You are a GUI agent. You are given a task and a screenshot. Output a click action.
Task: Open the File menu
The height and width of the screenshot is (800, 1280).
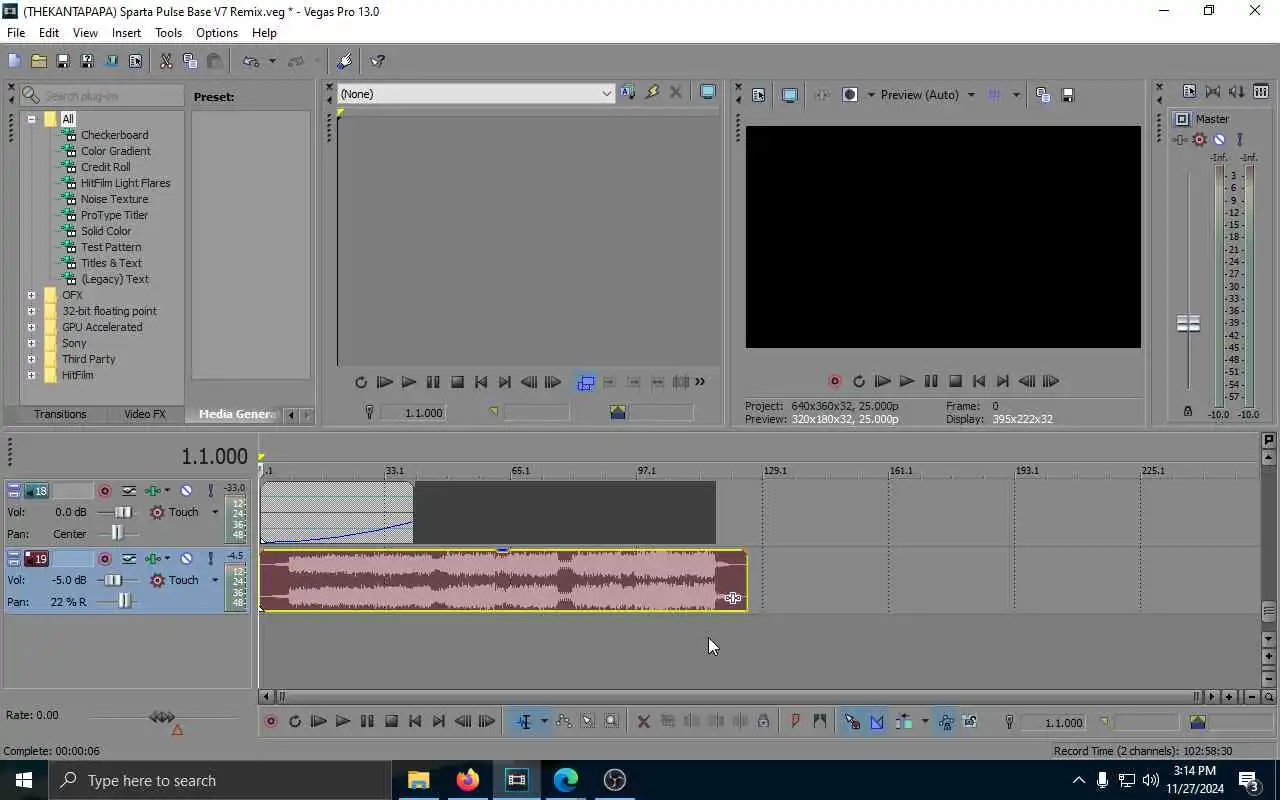pyautogui.click(x=16, y=33)
